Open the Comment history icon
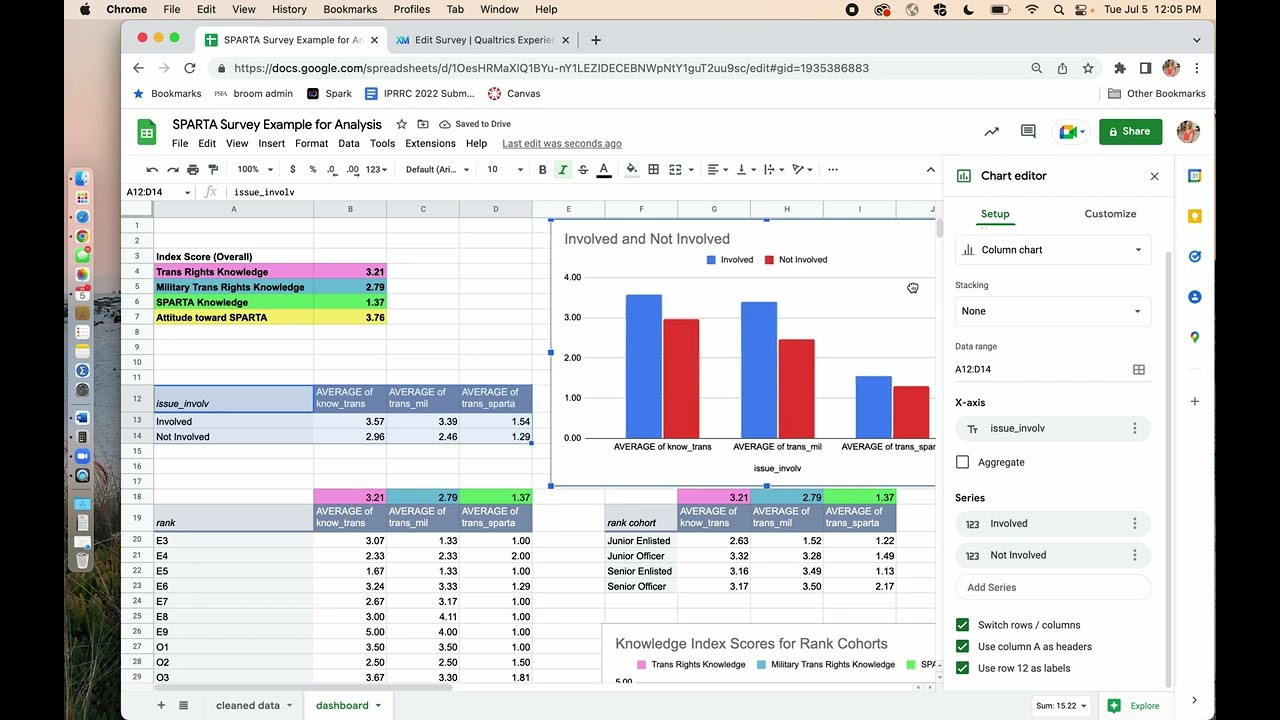The image size is (1280, 720). (x=1028, y=131)
